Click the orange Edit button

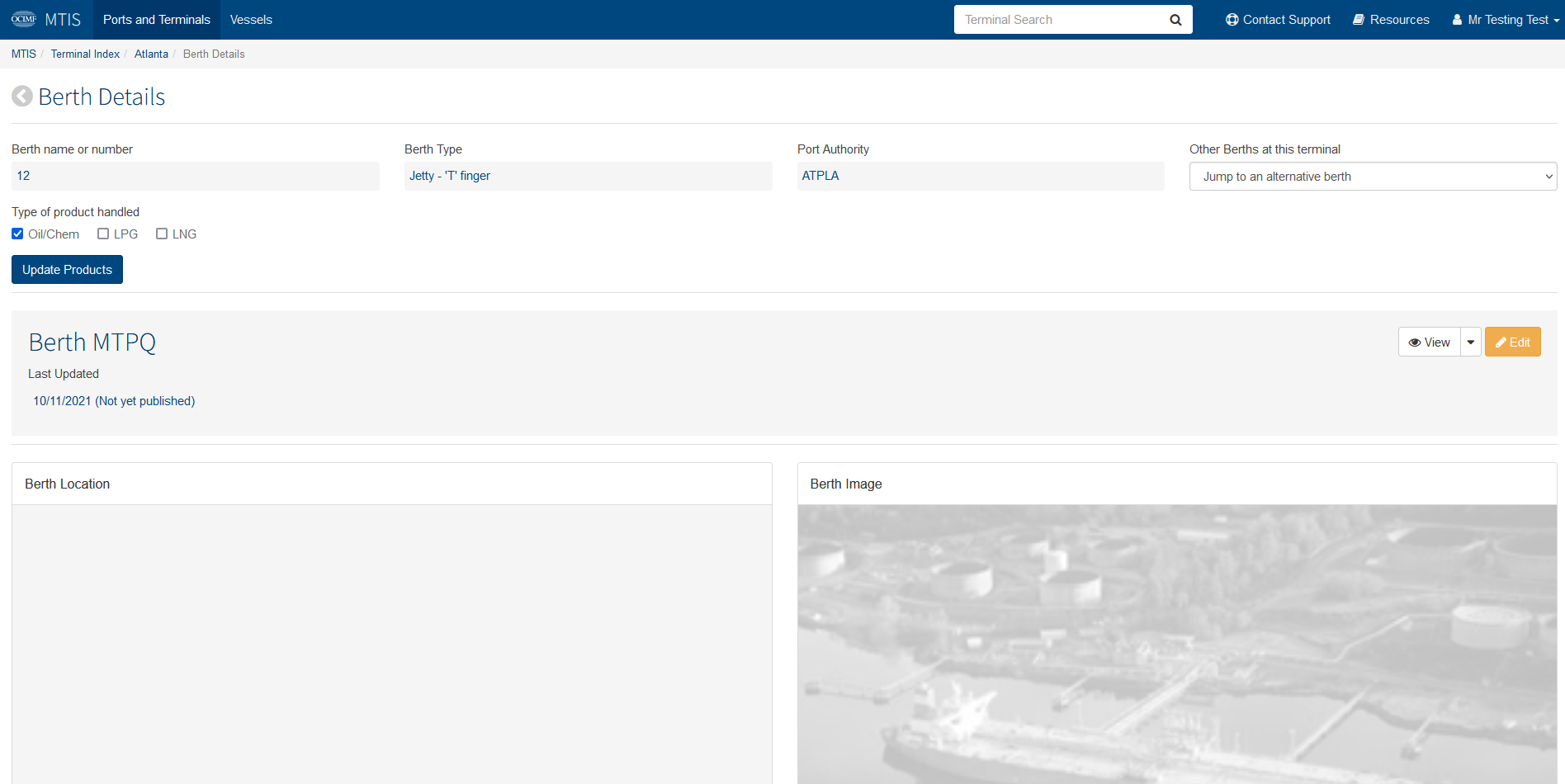tap(1512, 342)
